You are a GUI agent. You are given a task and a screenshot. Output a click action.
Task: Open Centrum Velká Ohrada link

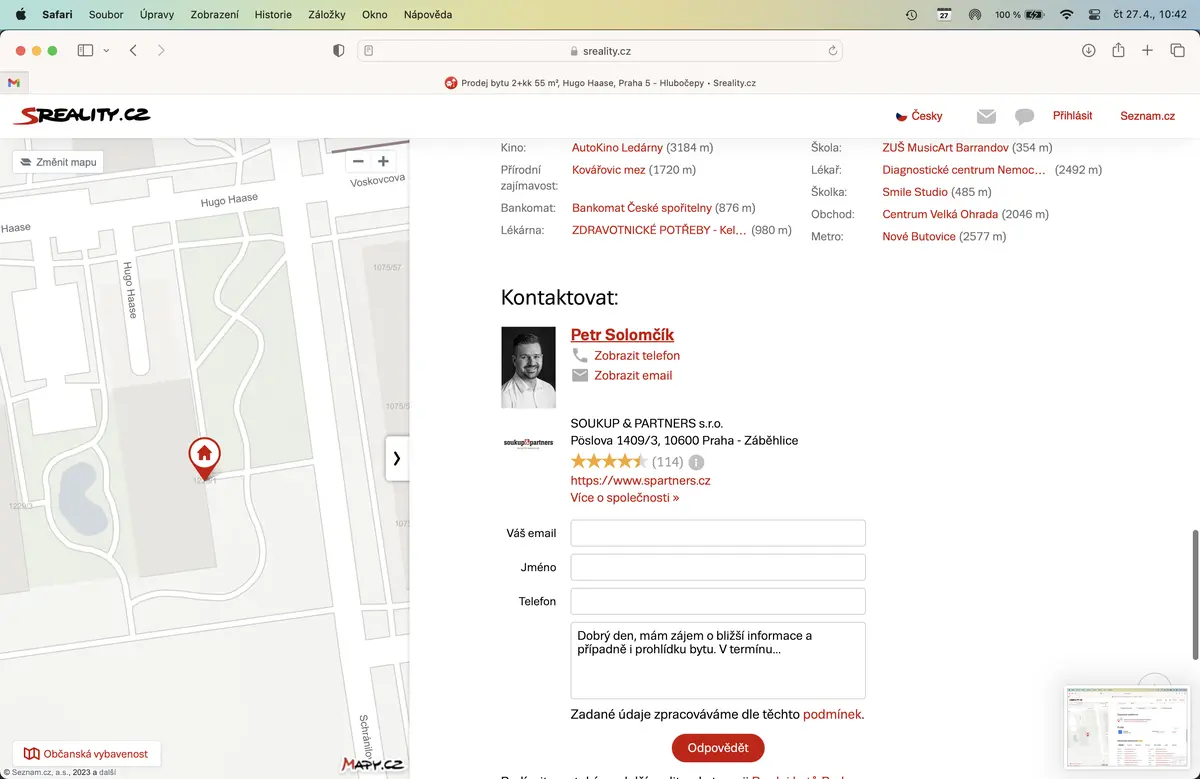click(x=940, y=214)
